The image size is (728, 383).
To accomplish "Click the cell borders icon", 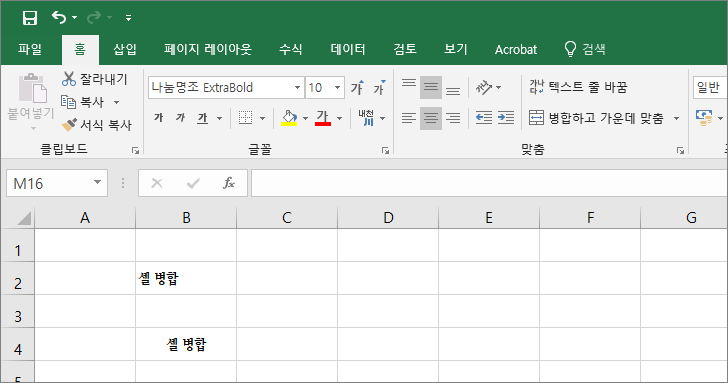I will pyautogui.click(x=245, y=118).
